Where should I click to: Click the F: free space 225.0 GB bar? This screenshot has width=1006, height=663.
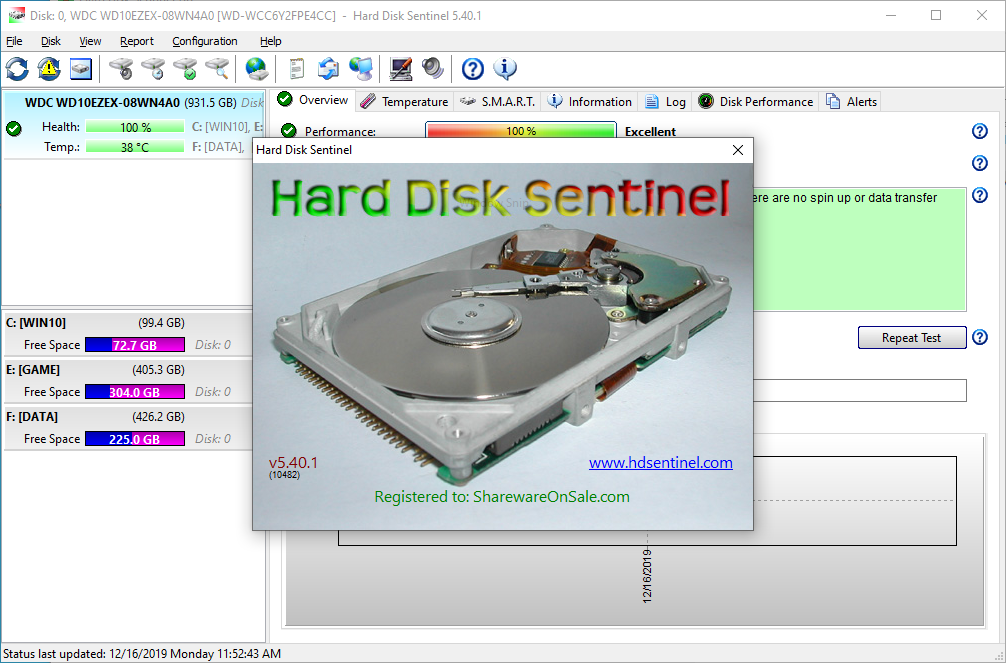tap(135, 439)
